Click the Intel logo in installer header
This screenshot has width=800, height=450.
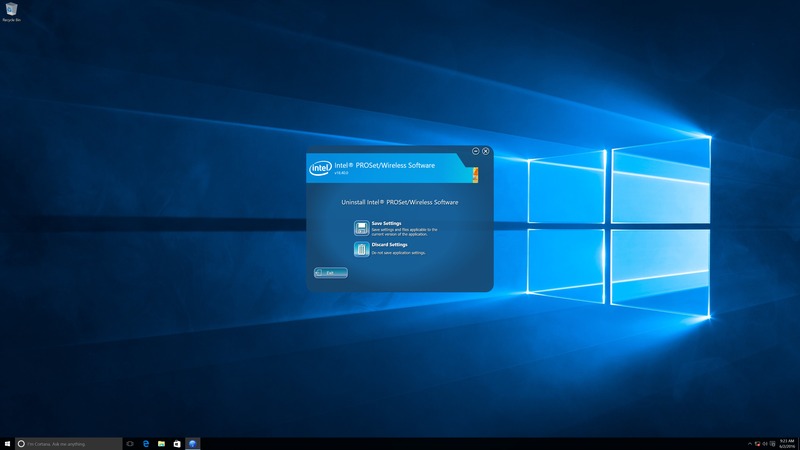(x=320, y=168)
